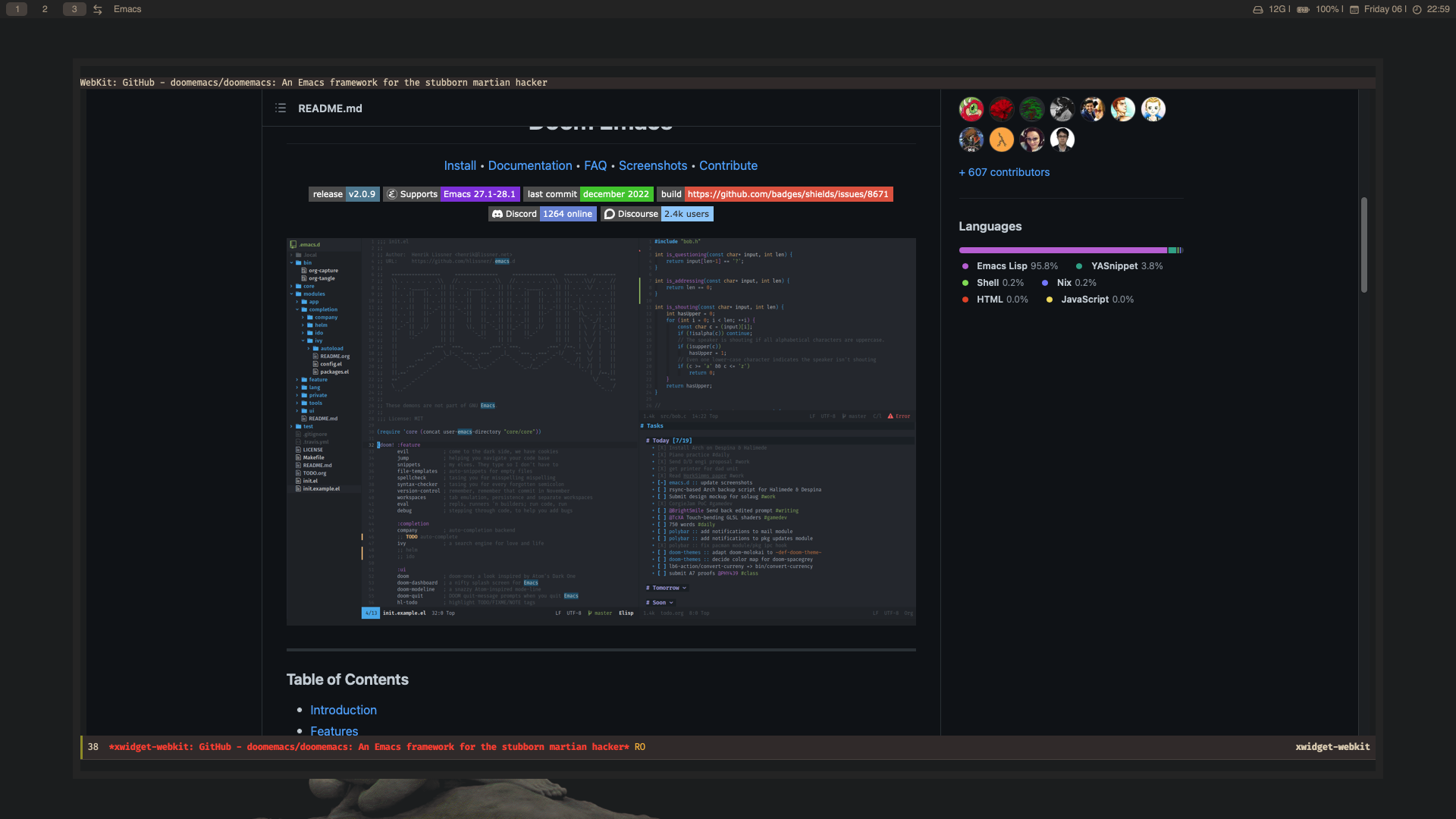Click the purple Emacs Lisp languages bar segment
Viewport: 1456px width, 819px height.
point(1062,250)
